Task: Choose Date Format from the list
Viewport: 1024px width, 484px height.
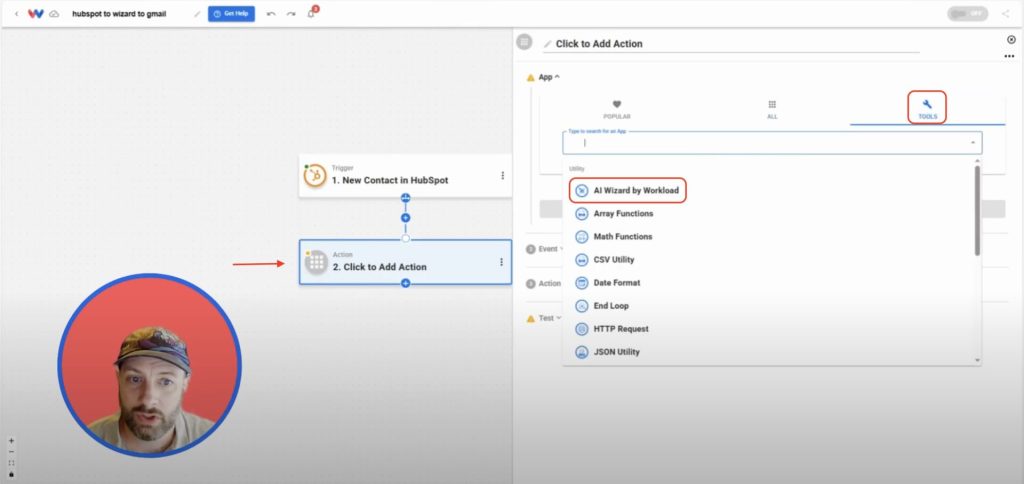Action: coord(769,283)
